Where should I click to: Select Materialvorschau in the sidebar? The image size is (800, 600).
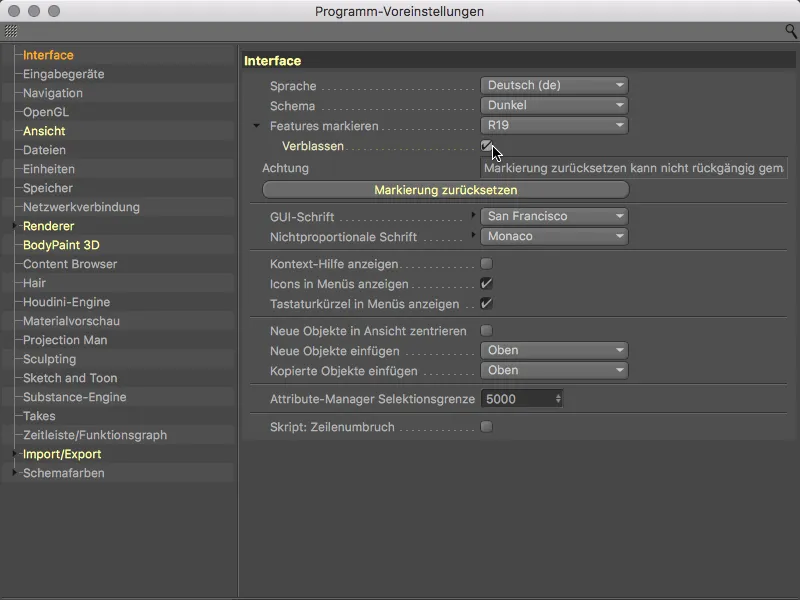(71, 321)
